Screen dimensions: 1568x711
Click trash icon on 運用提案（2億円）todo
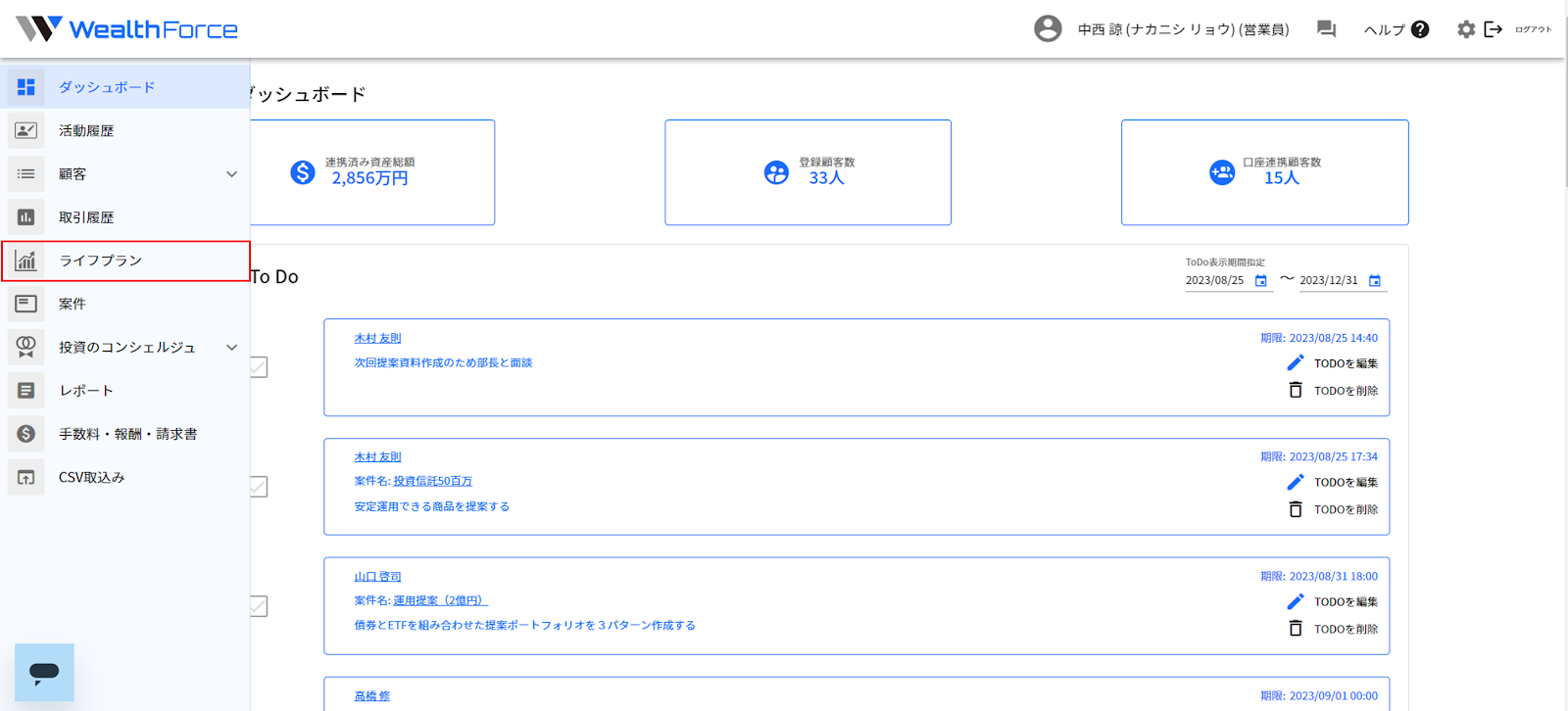click(1296, 630)
